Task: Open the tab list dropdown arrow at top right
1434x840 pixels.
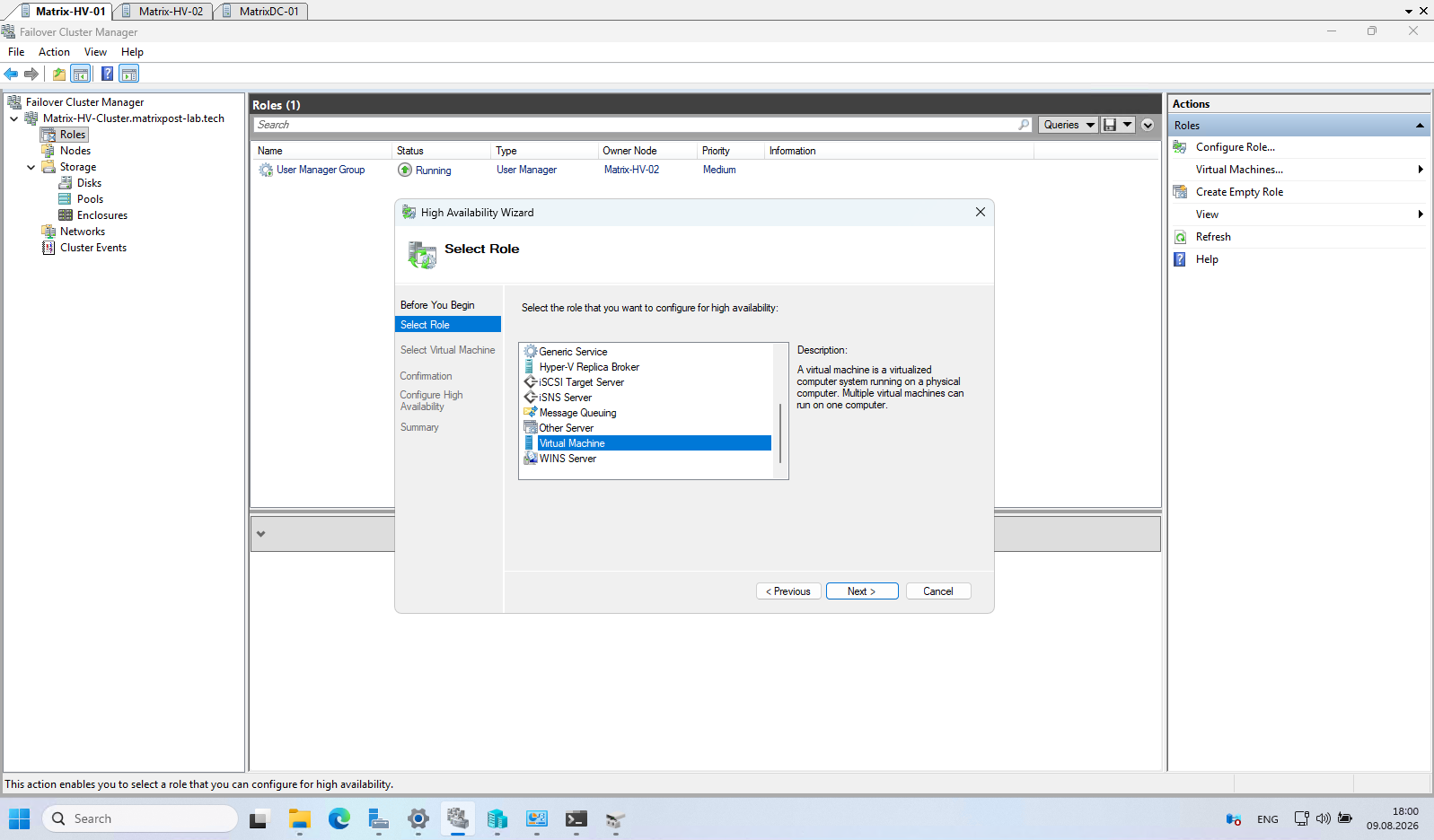Action: pyautogui.click(x=1409, y=12)
